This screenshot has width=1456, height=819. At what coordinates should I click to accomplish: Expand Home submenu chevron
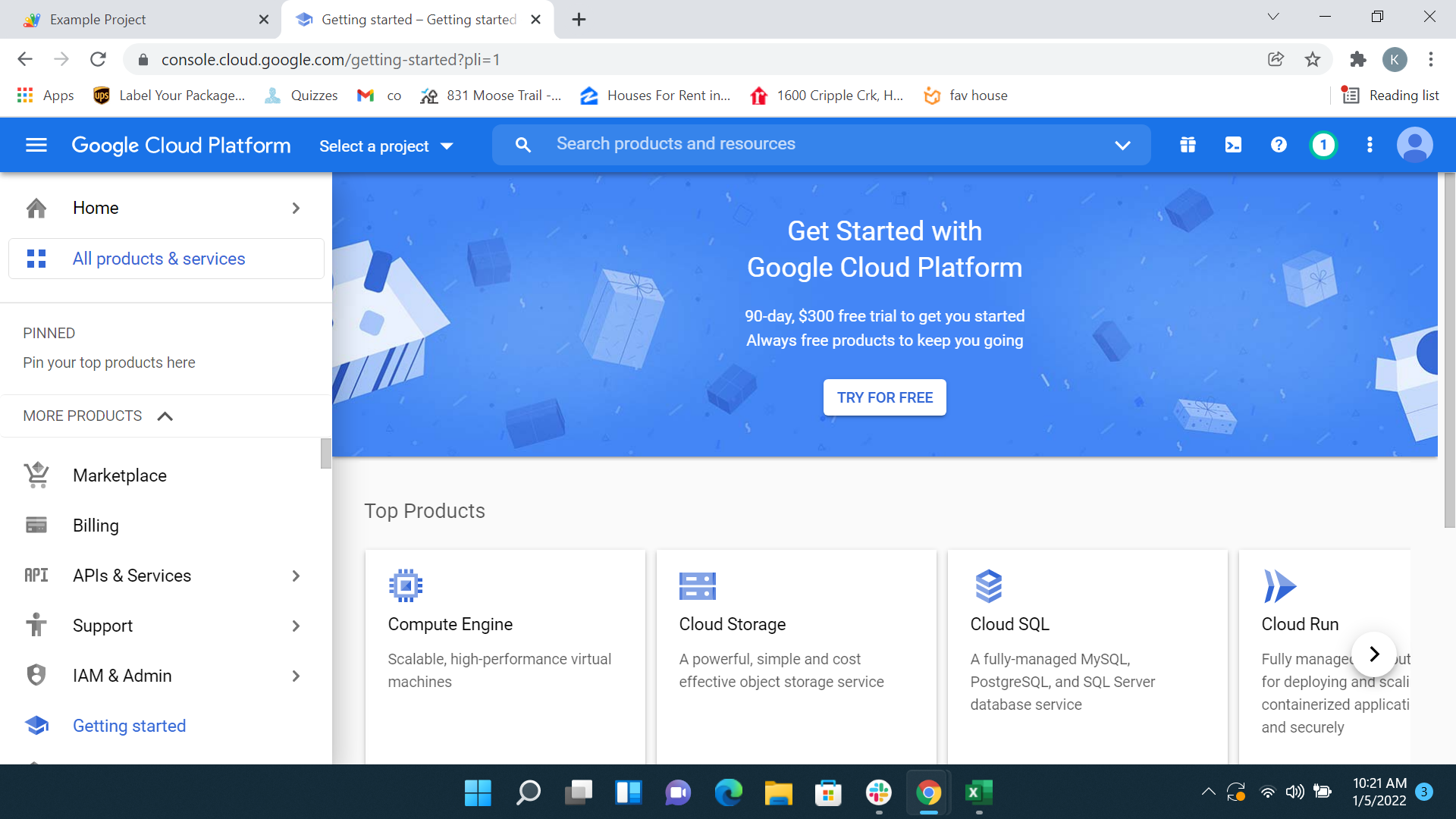point(296,208)
